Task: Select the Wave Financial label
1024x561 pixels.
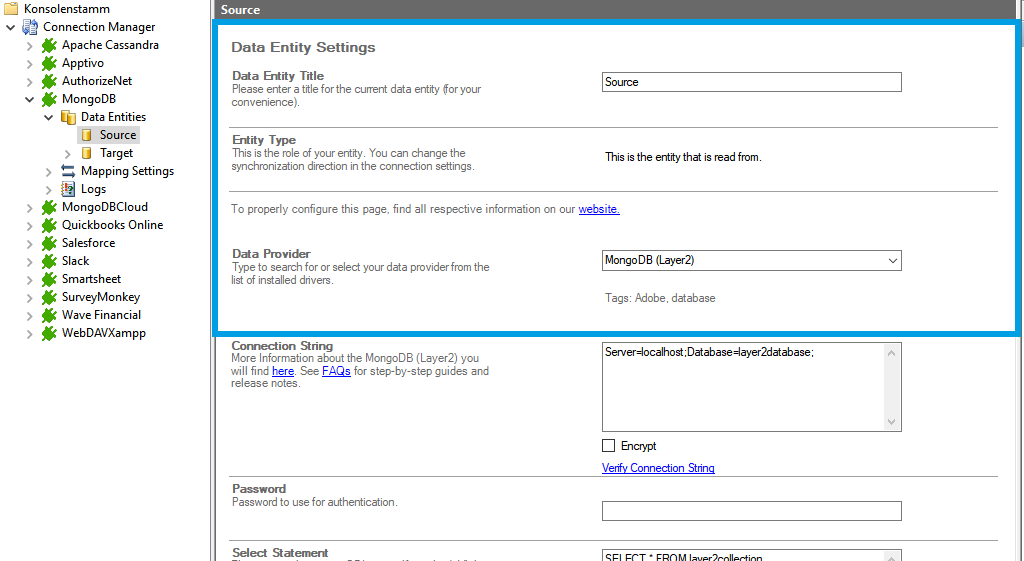Action: [x=101, y=315]
